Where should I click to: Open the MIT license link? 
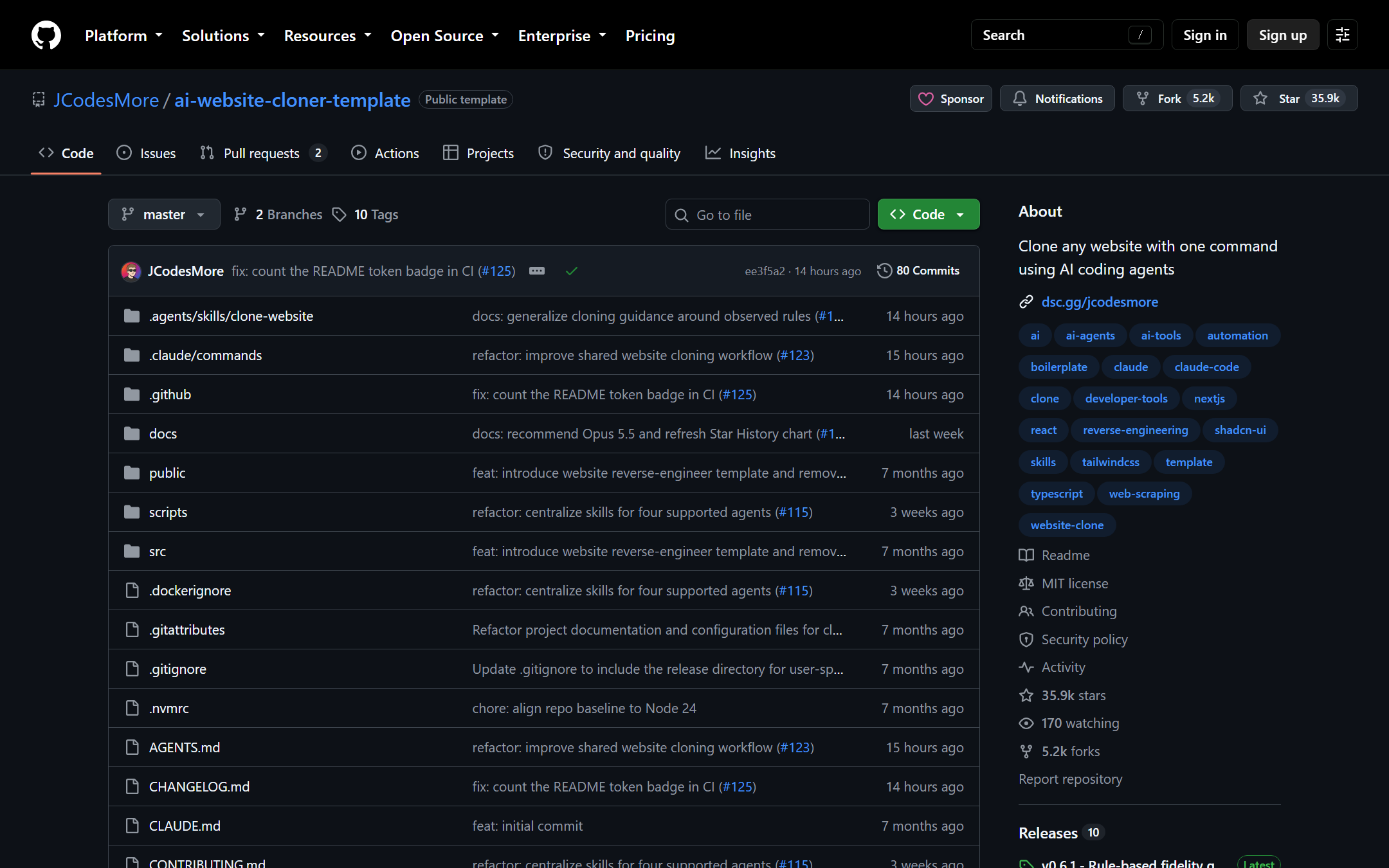[x=1064, y=583]
